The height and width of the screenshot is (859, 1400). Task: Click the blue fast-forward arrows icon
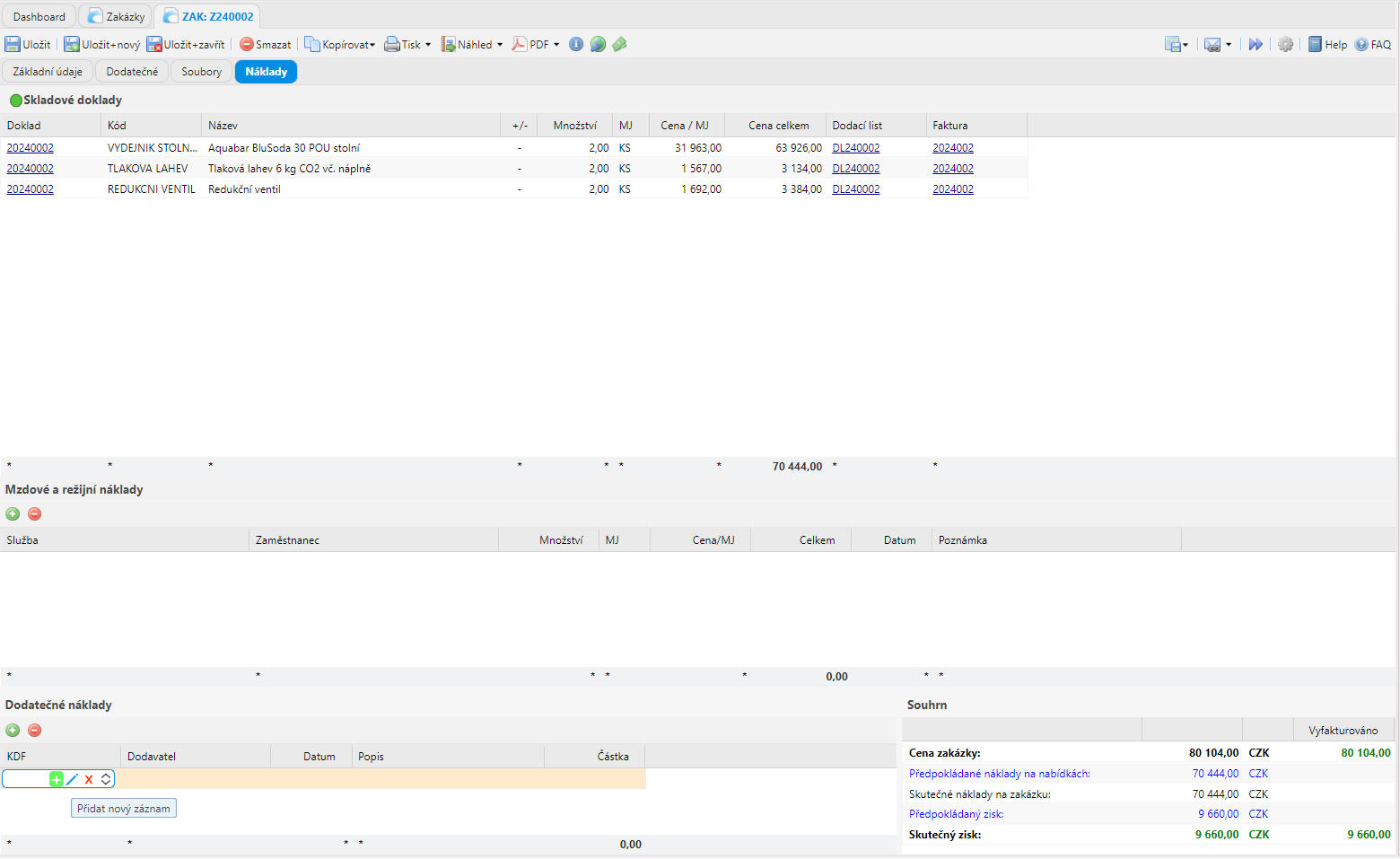(x=1256, y=44)
